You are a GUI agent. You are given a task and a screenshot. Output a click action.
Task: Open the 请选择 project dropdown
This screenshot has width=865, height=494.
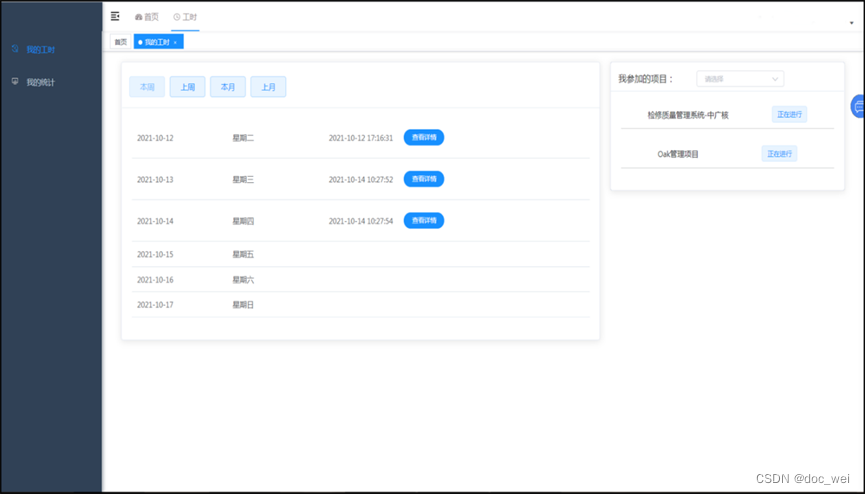pyautogui.click(x=740, y=79)
